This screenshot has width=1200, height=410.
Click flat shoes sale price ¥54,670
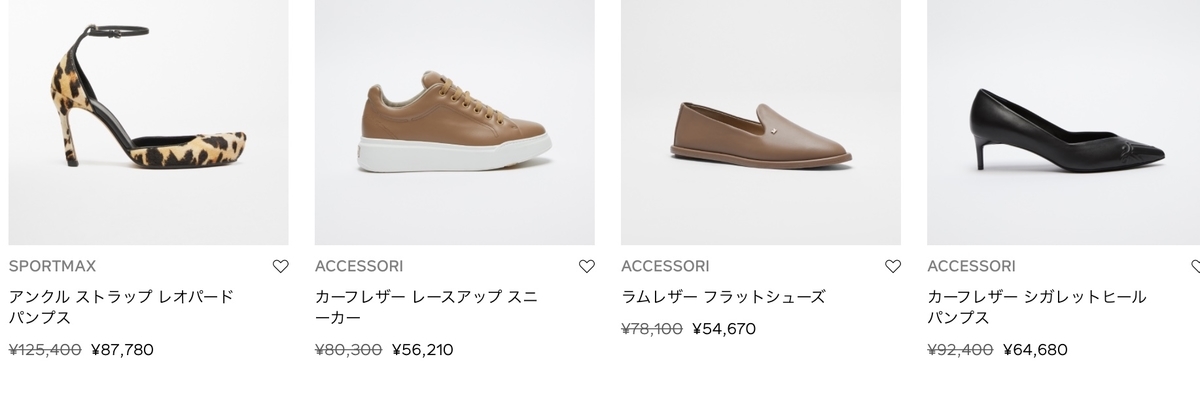tap(724, 329)
